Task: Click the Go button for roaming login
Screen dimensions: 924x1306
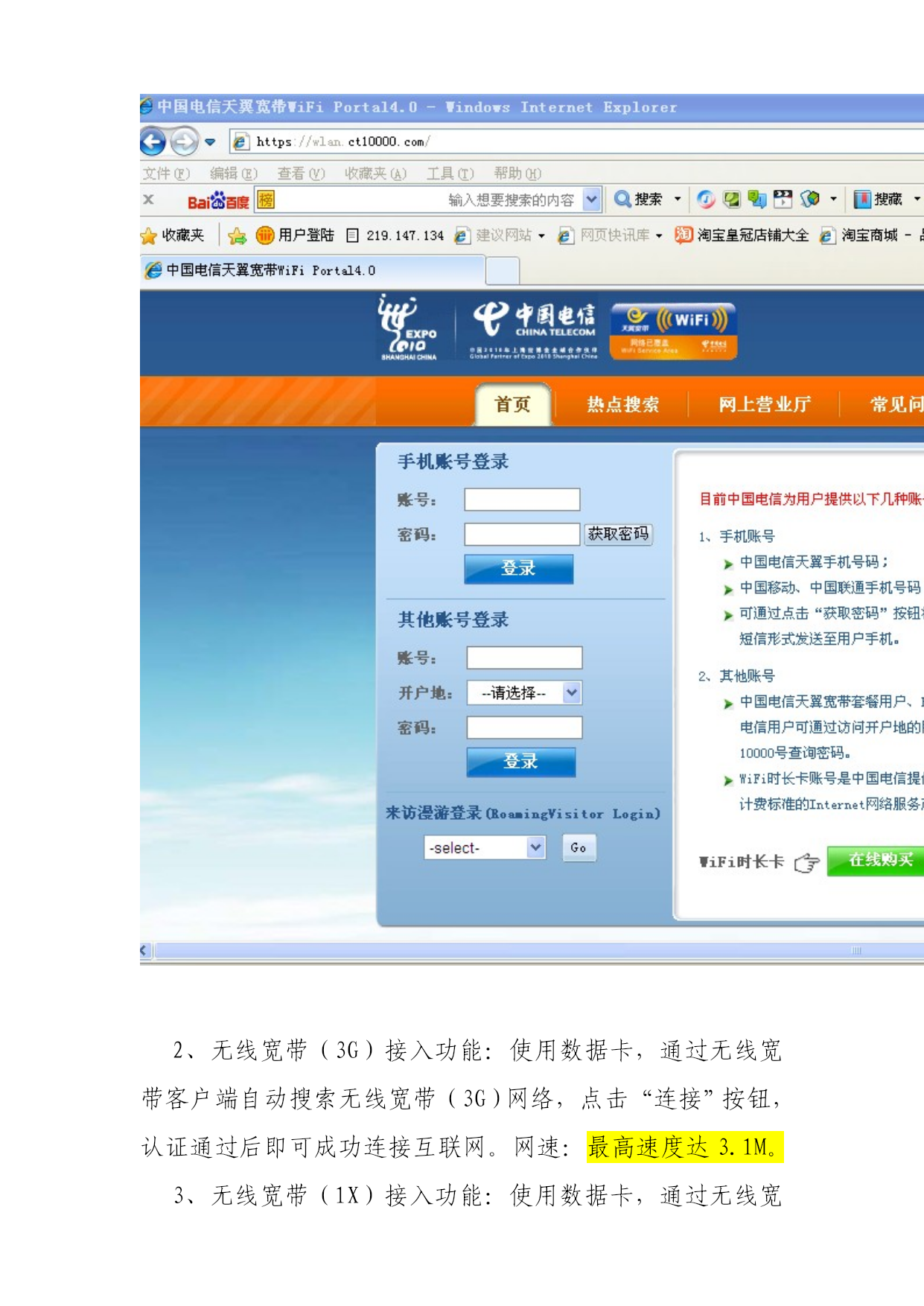Action: [x=579, y=847]
